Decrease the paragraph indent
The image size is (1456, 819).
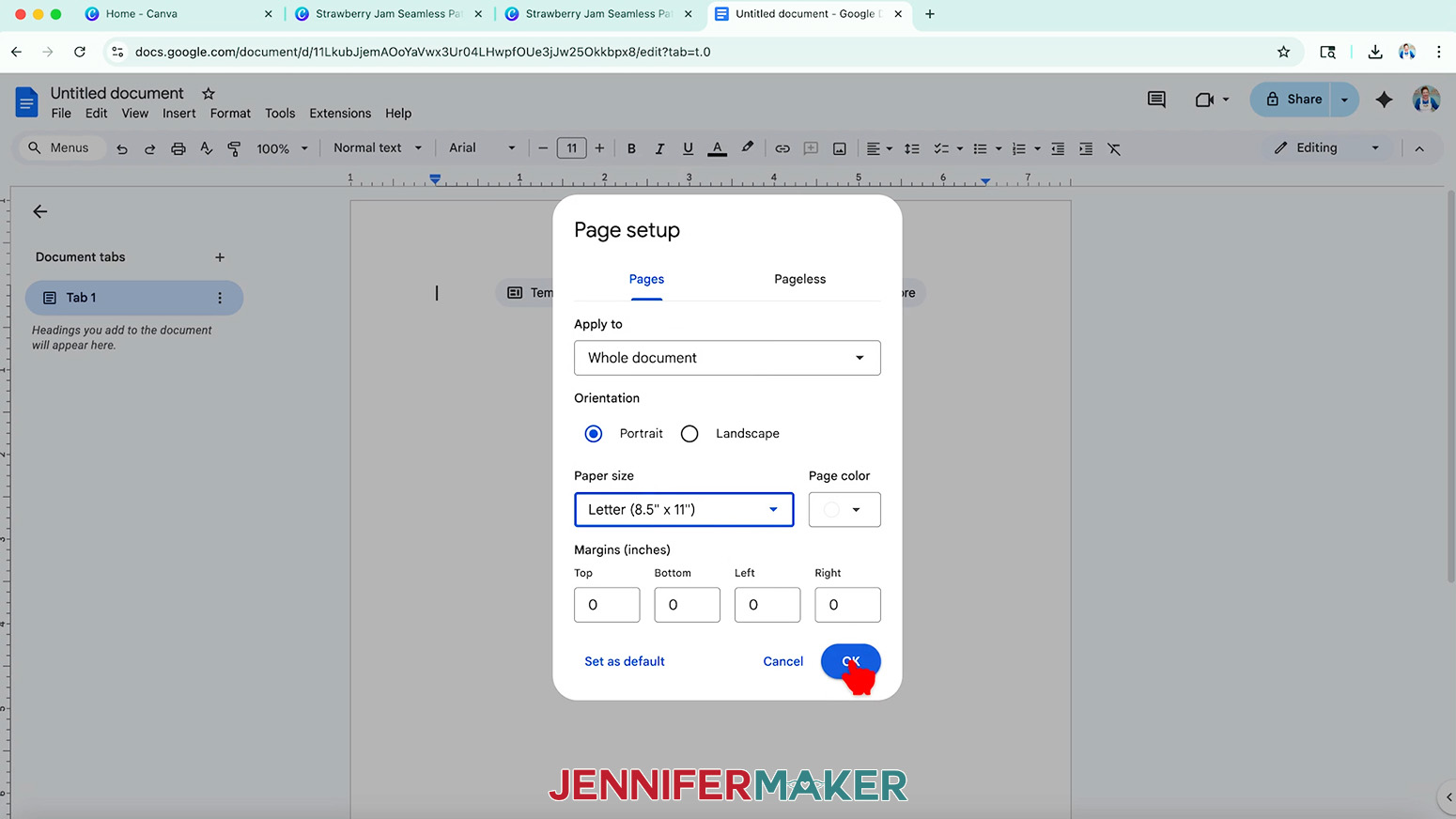point(1058,148)
